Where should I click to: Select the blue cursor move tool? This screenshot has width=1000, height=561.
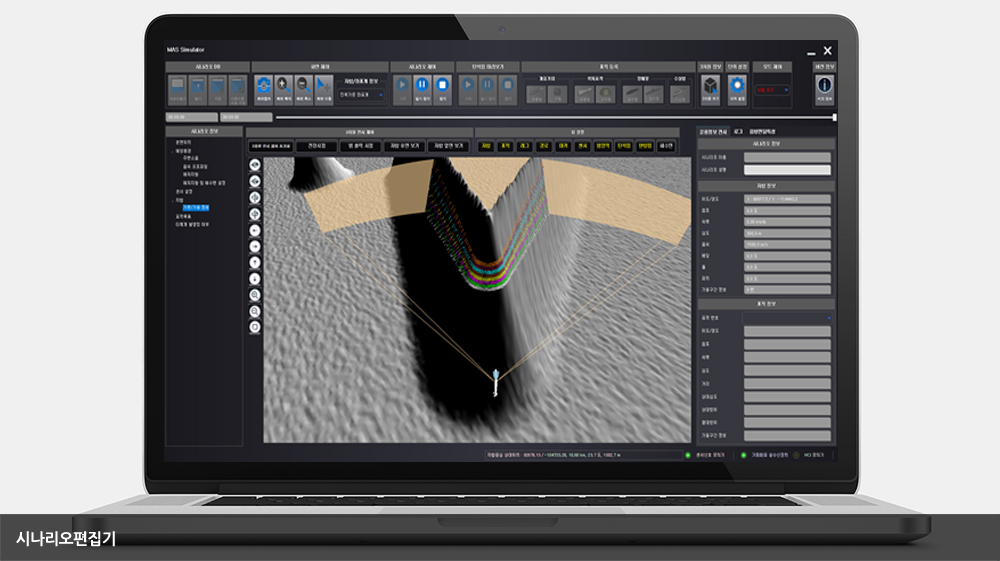point(324,88)
